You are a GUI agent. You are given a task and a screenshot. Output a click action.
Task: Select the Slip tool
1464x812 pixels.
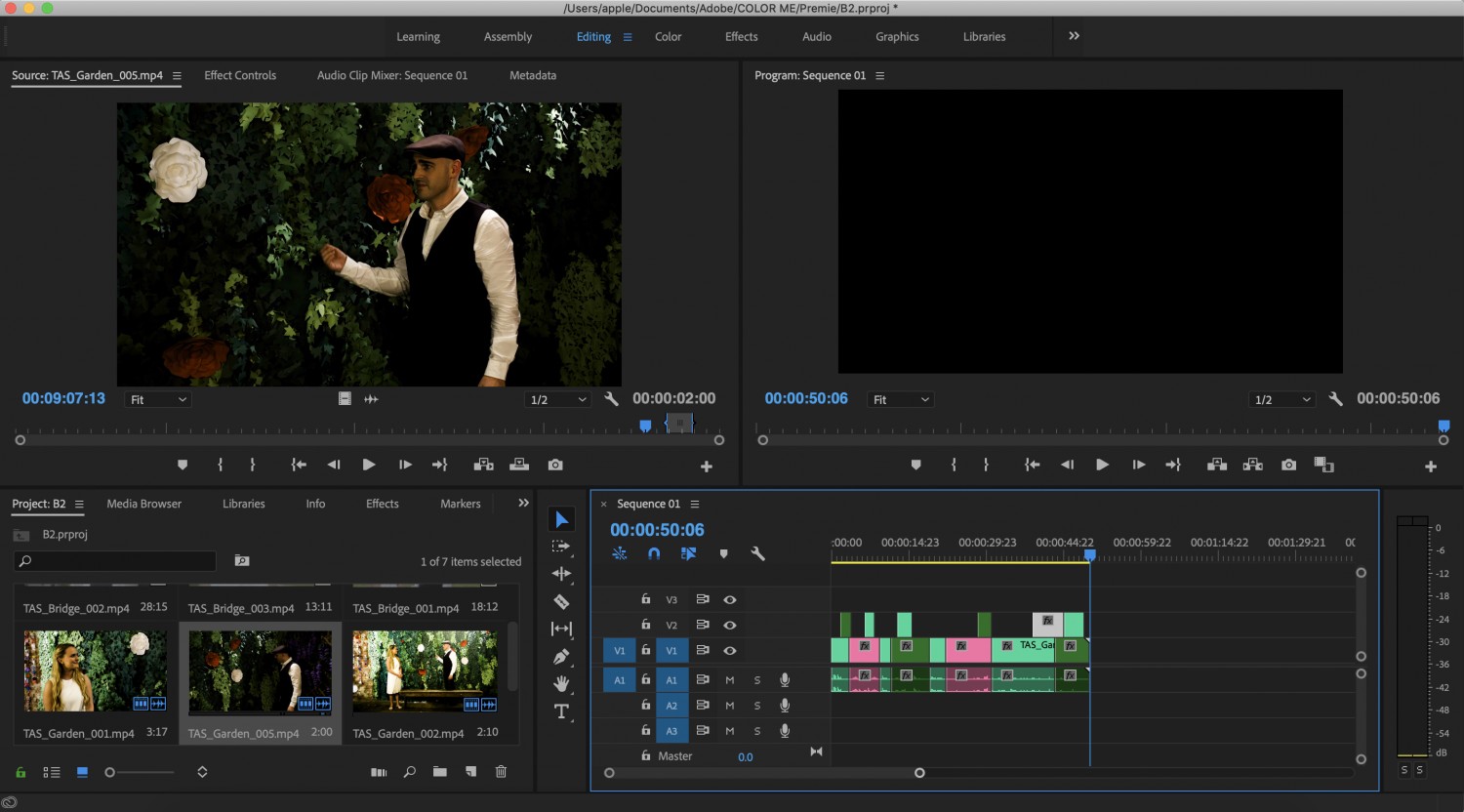point(561,629)
